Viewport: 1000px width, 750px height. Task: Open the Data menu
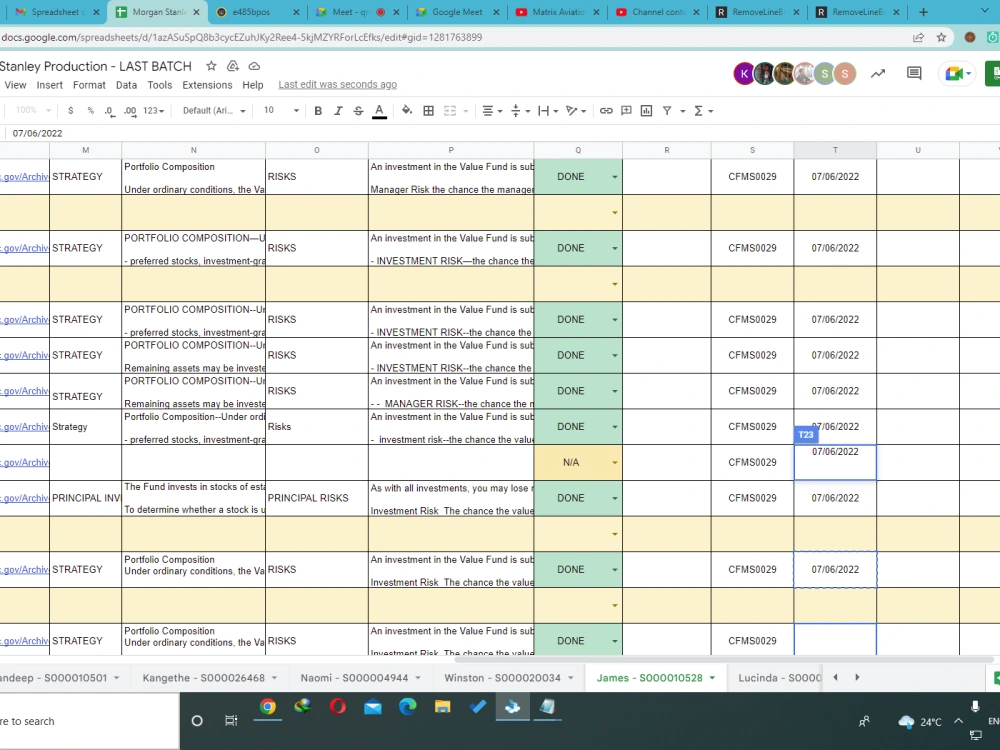pos(126,85)
